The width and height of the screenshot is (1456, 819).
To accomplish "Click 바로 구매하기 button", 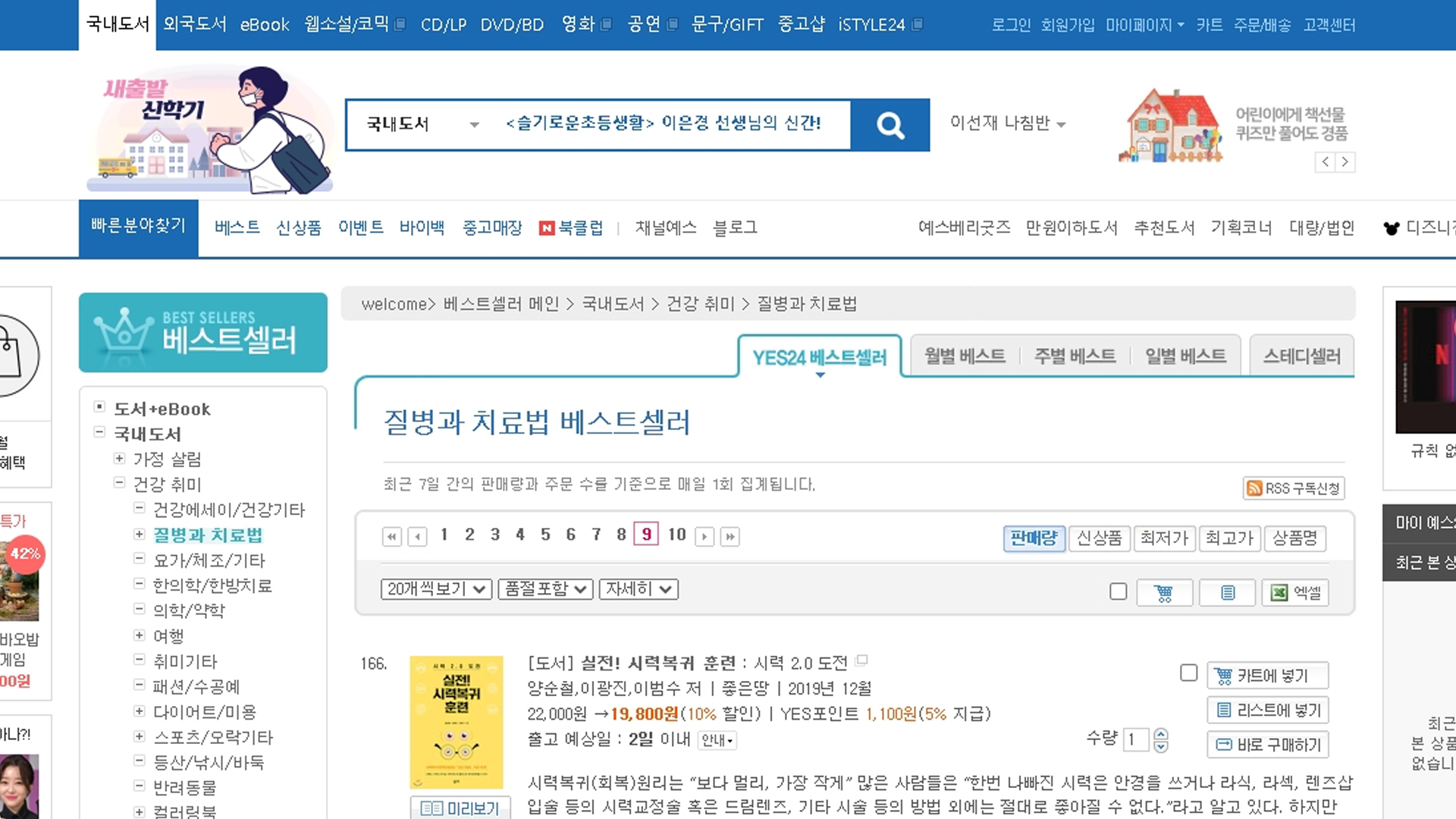I will click(1268, 745).
